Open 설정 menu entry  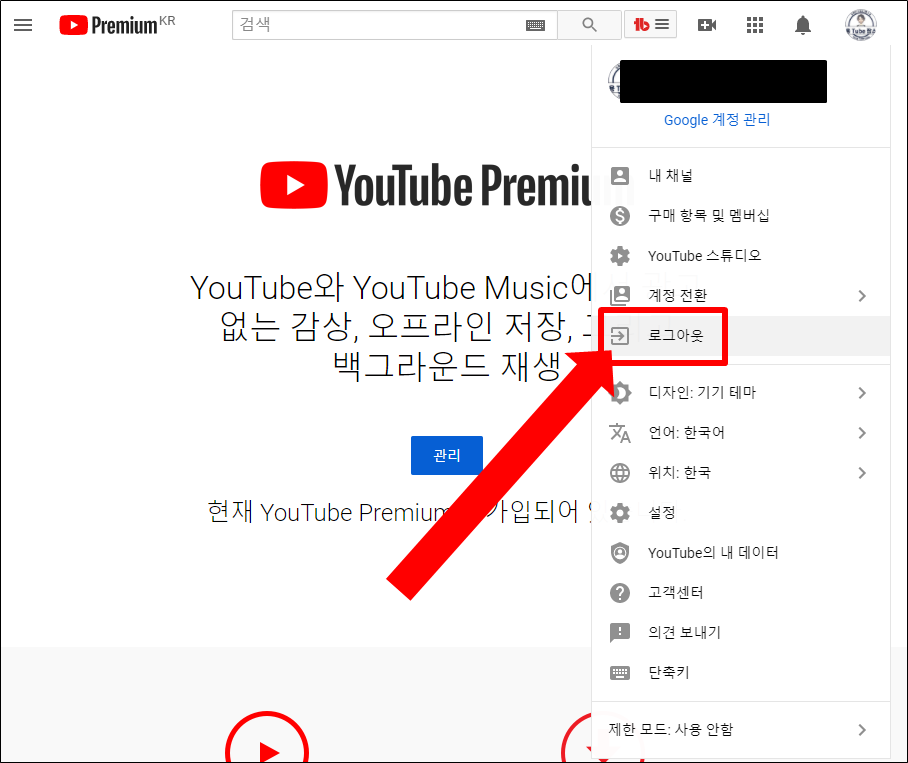741,512
